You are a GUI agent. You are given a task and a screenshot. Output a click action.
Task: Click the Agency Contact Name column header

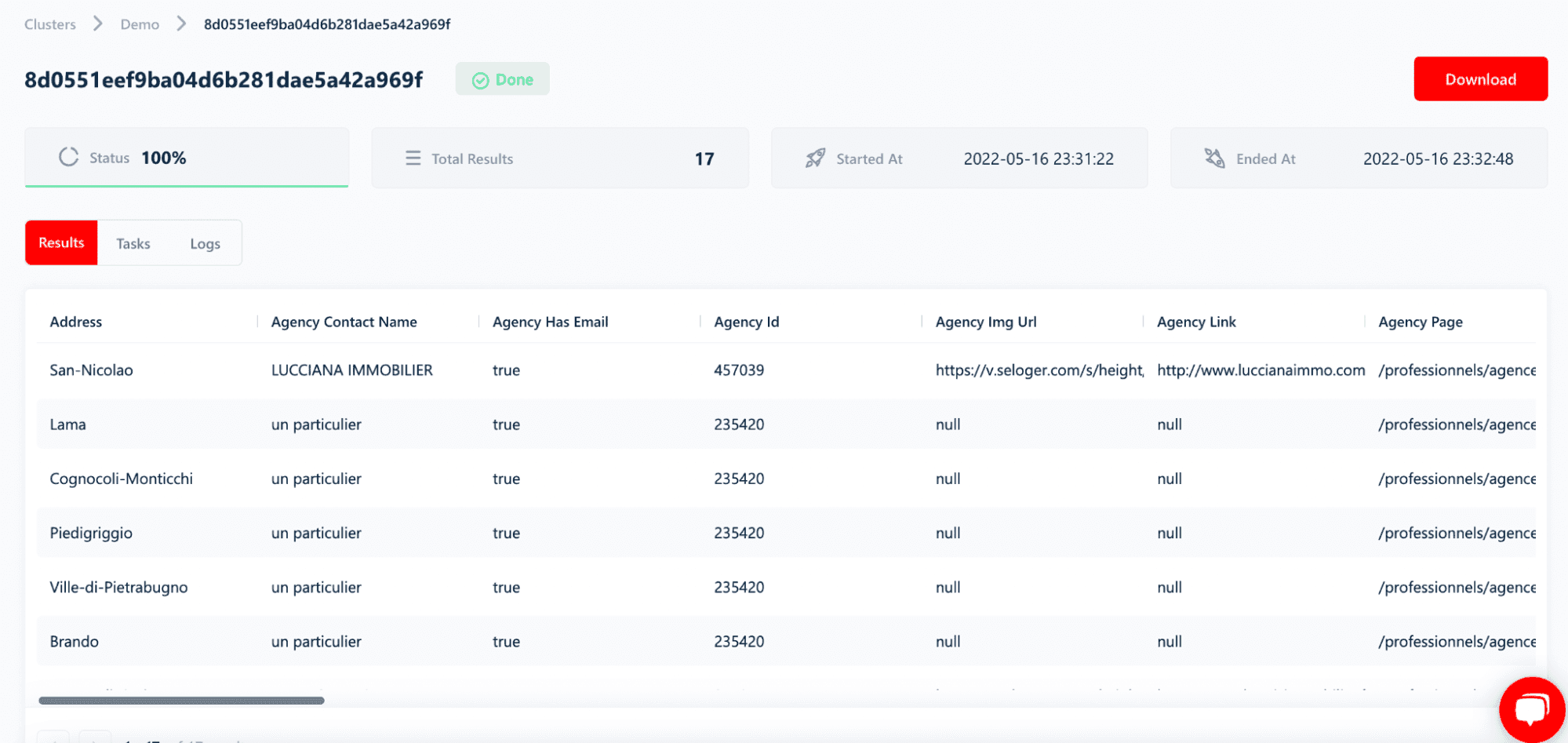344,322
